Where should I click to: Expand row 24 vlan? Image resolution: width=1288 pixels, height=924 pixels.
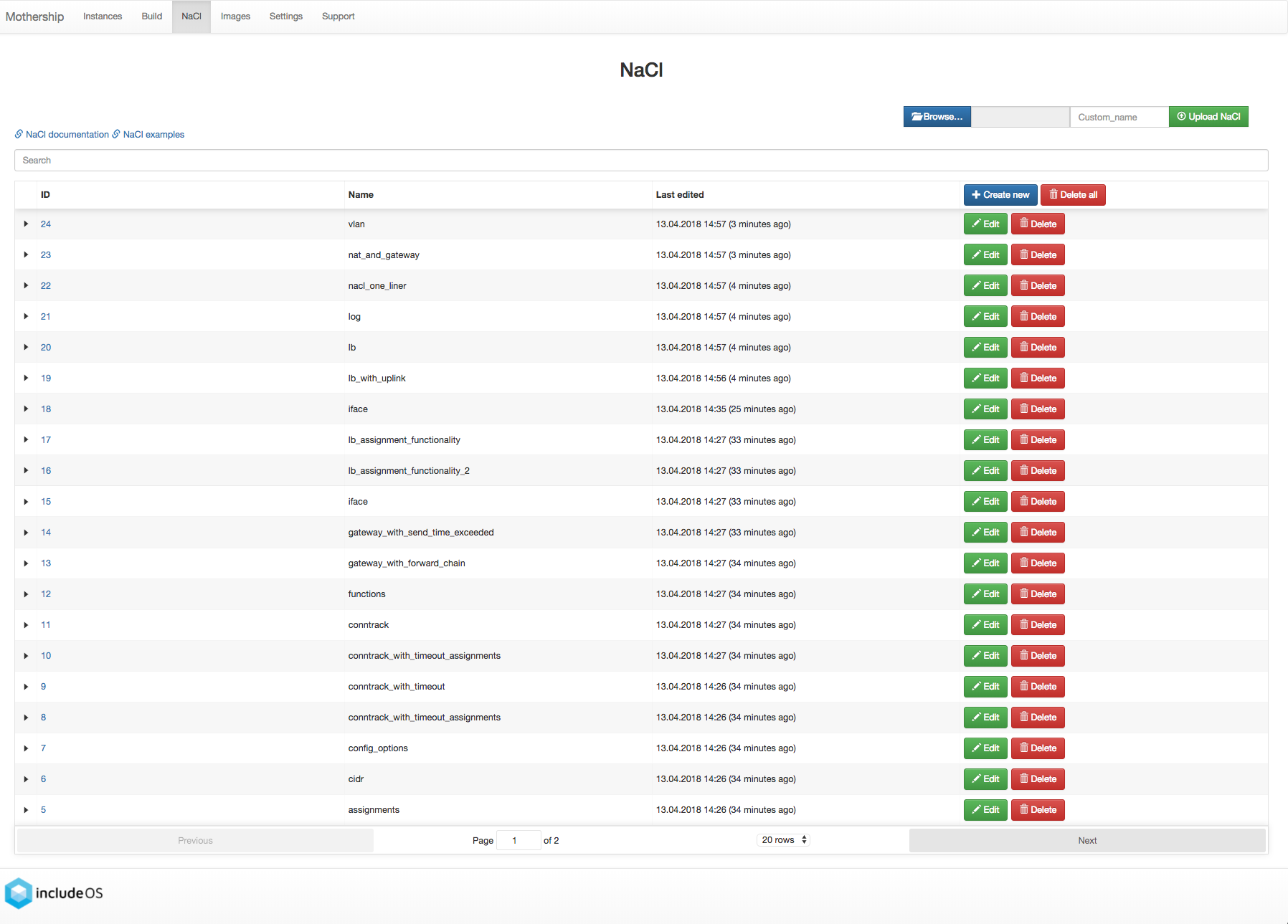(26, 224)
